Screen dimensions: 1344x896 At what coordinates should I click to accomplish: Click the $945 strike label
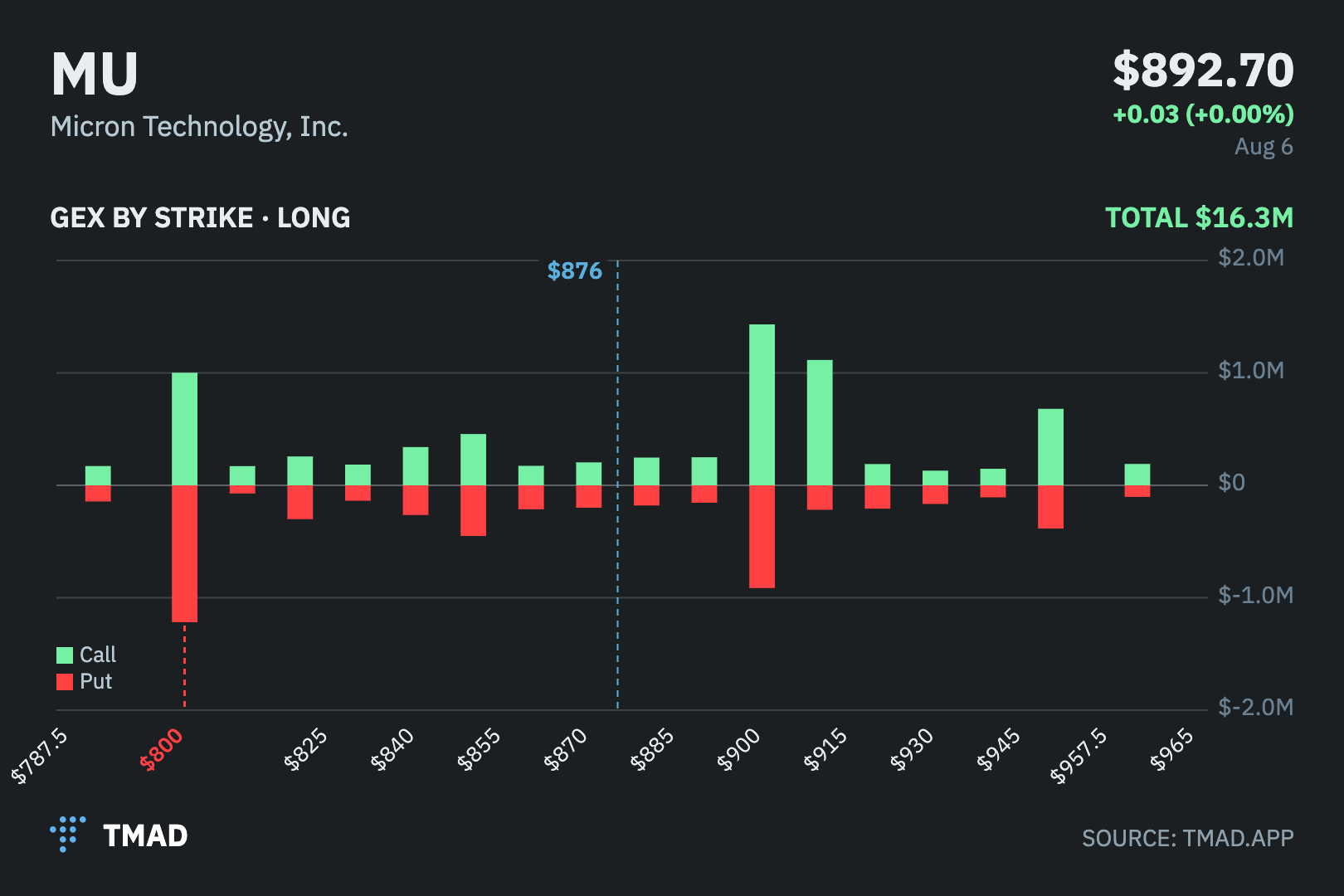(998, 750)
